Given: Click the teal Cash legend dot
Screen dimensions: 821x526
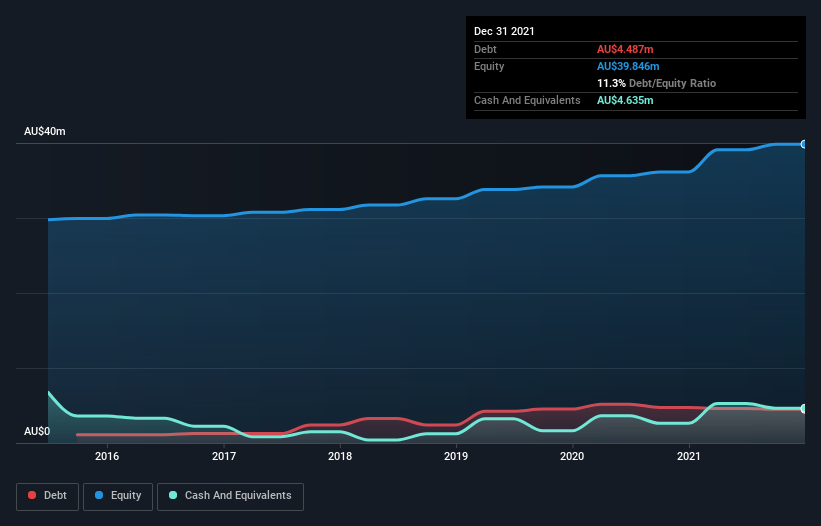Looking at the screenshot, I should [x=173, y=495].
